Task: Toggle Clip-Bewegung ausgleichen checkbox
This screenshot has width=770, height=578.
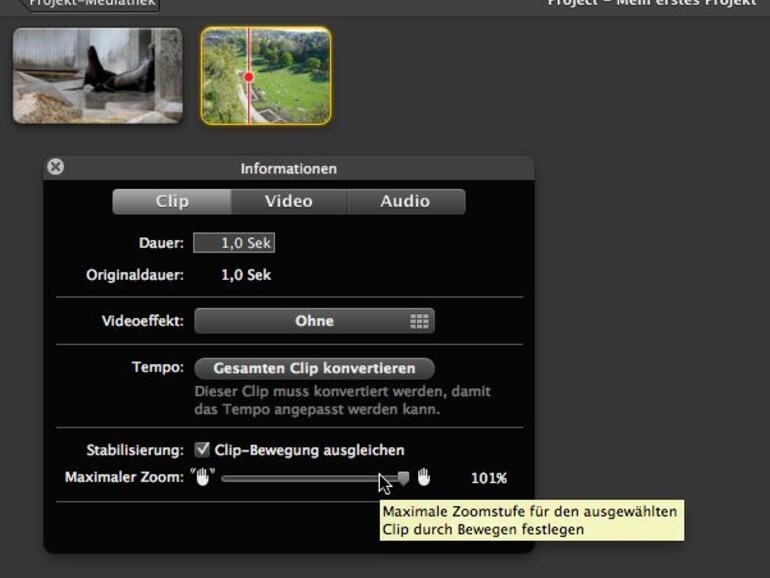Action: point(202,449)
